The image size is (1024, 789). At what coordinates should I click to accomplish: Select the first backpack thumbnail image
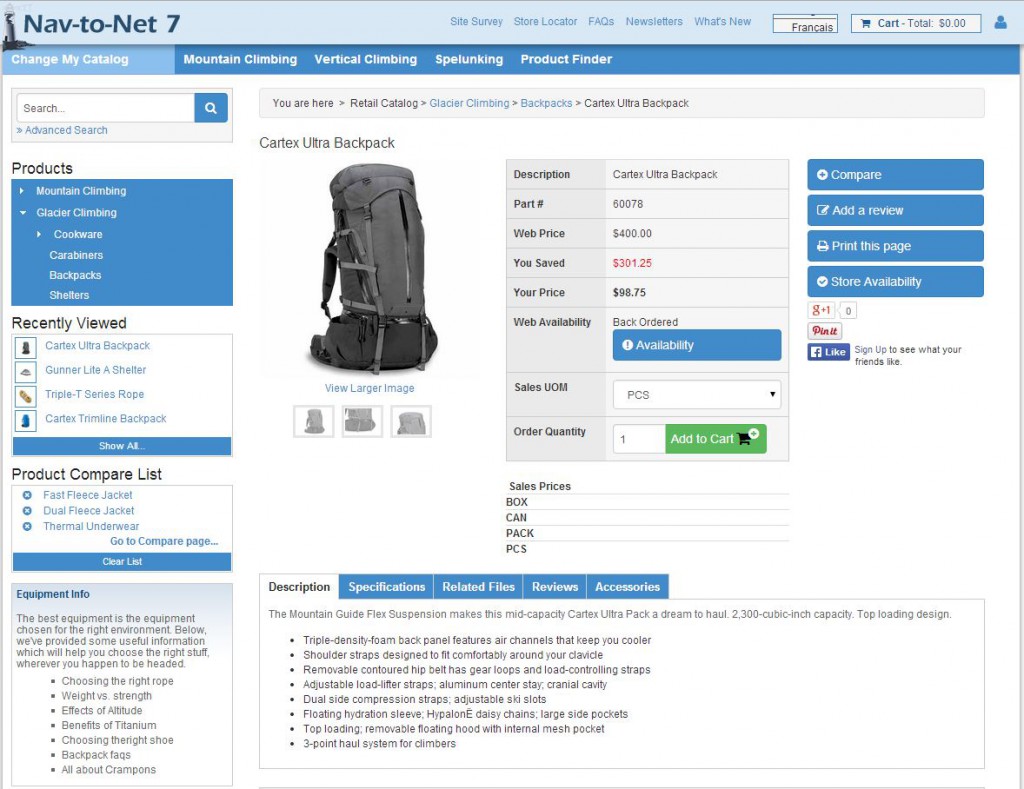coord(314,421)
